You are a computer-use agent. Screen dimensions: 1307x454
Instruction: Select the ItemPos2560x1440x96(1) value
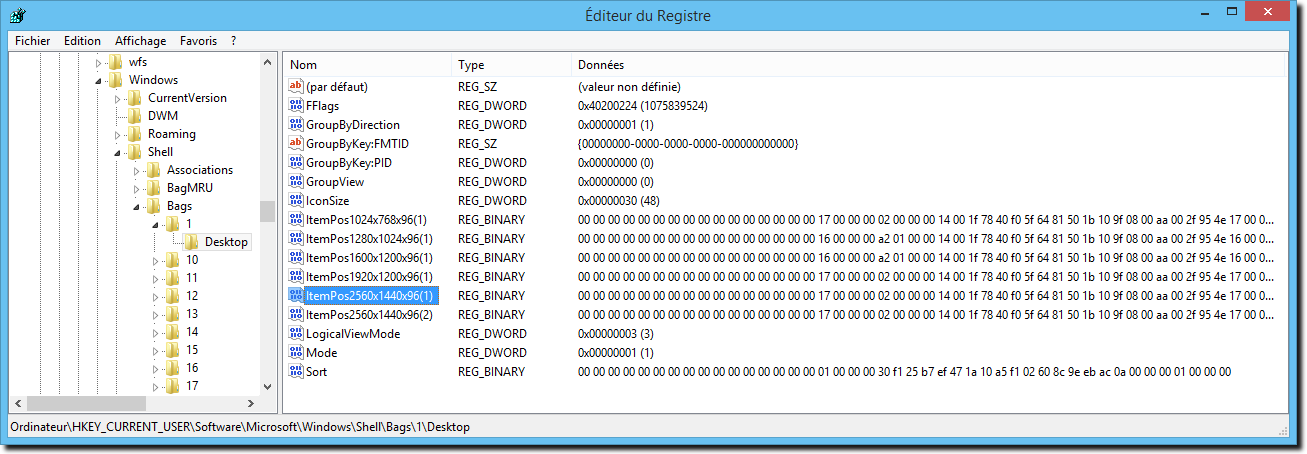(369, 296)
